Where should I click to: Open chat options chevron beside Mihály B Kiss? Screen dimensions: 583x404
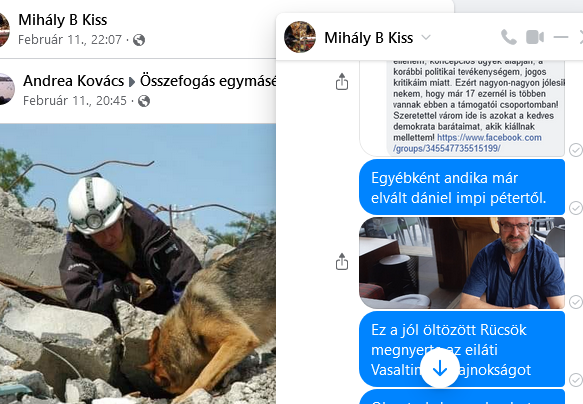pyautogui.click(x=426, y=37)
